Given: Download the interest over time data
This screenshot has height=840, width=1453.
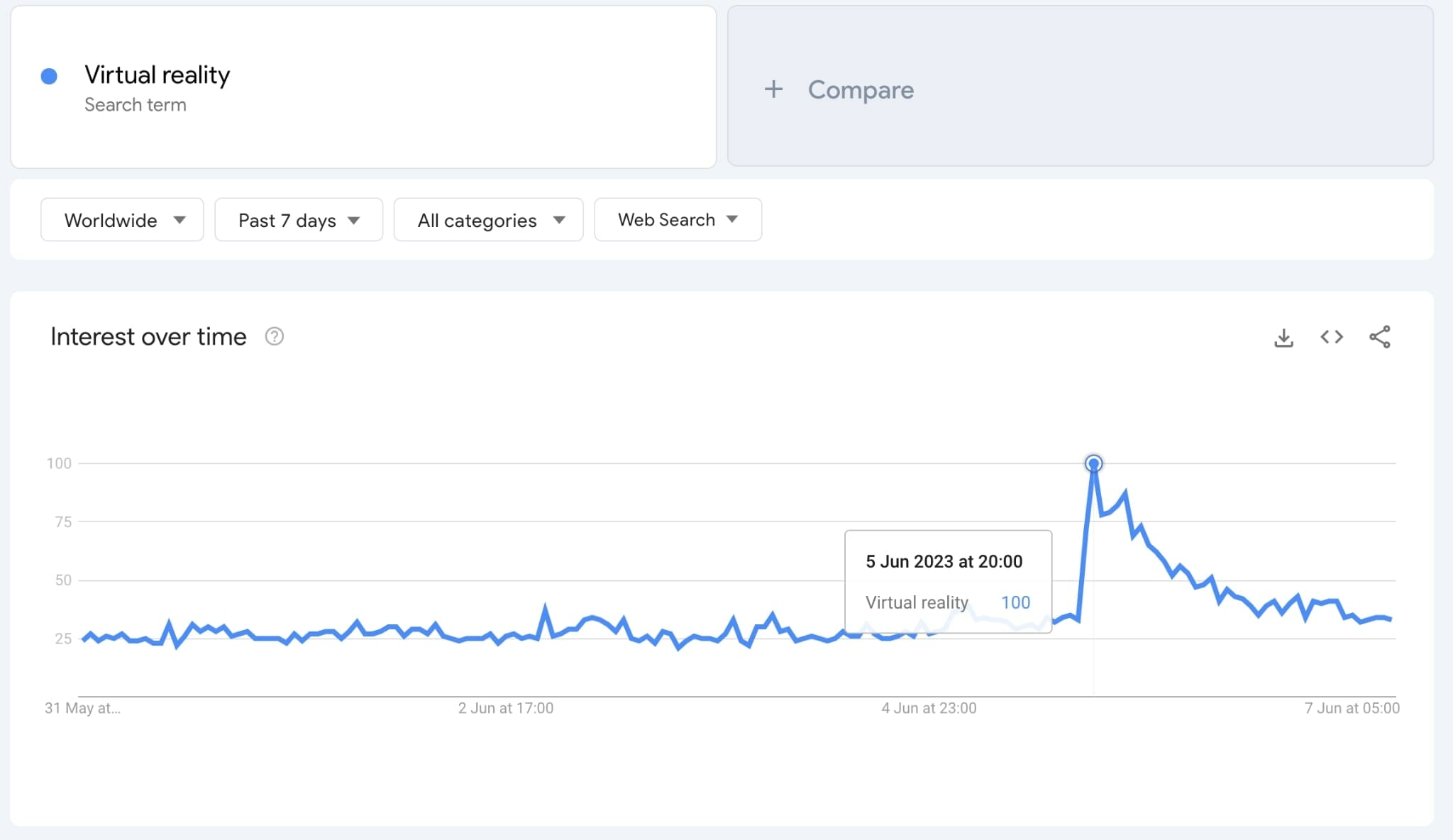Looking at the screenshot, I should coord(1283,338).
